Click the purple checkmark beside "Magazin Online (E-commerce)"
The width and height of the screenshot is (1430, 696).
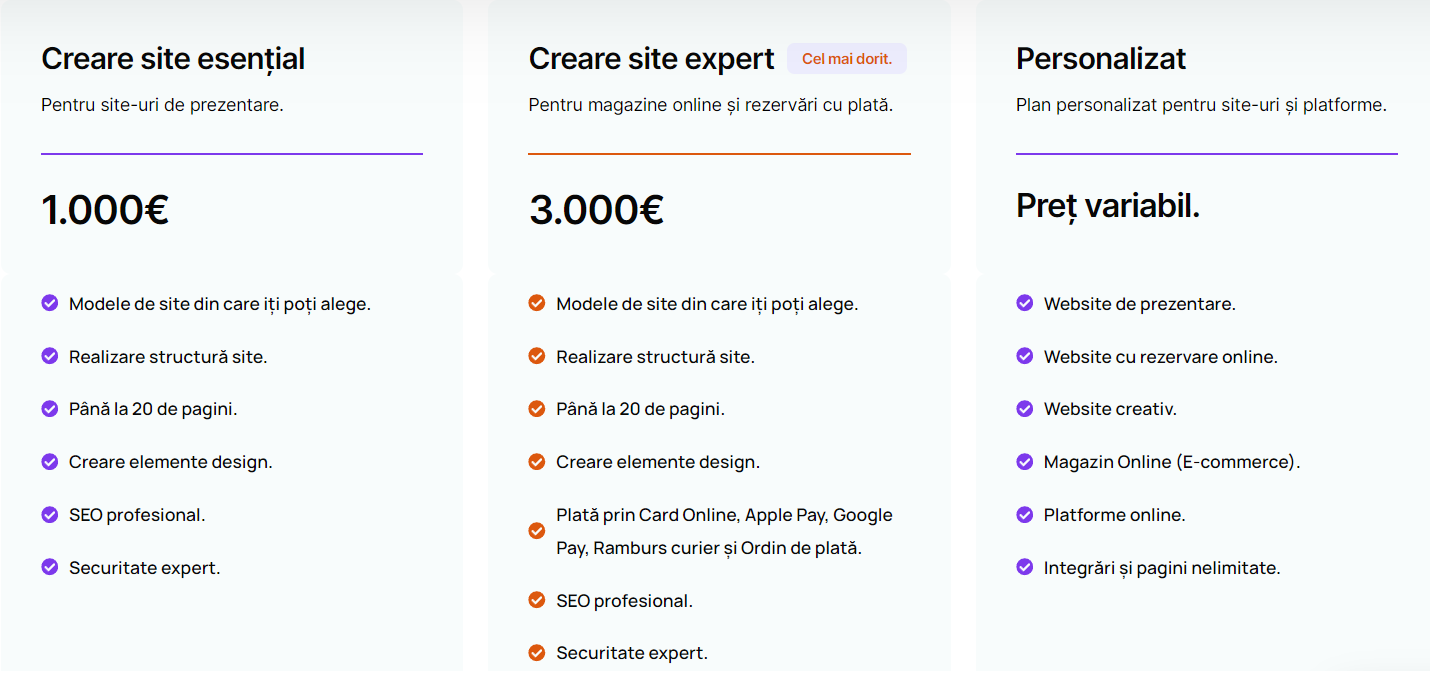point(1024,461)
